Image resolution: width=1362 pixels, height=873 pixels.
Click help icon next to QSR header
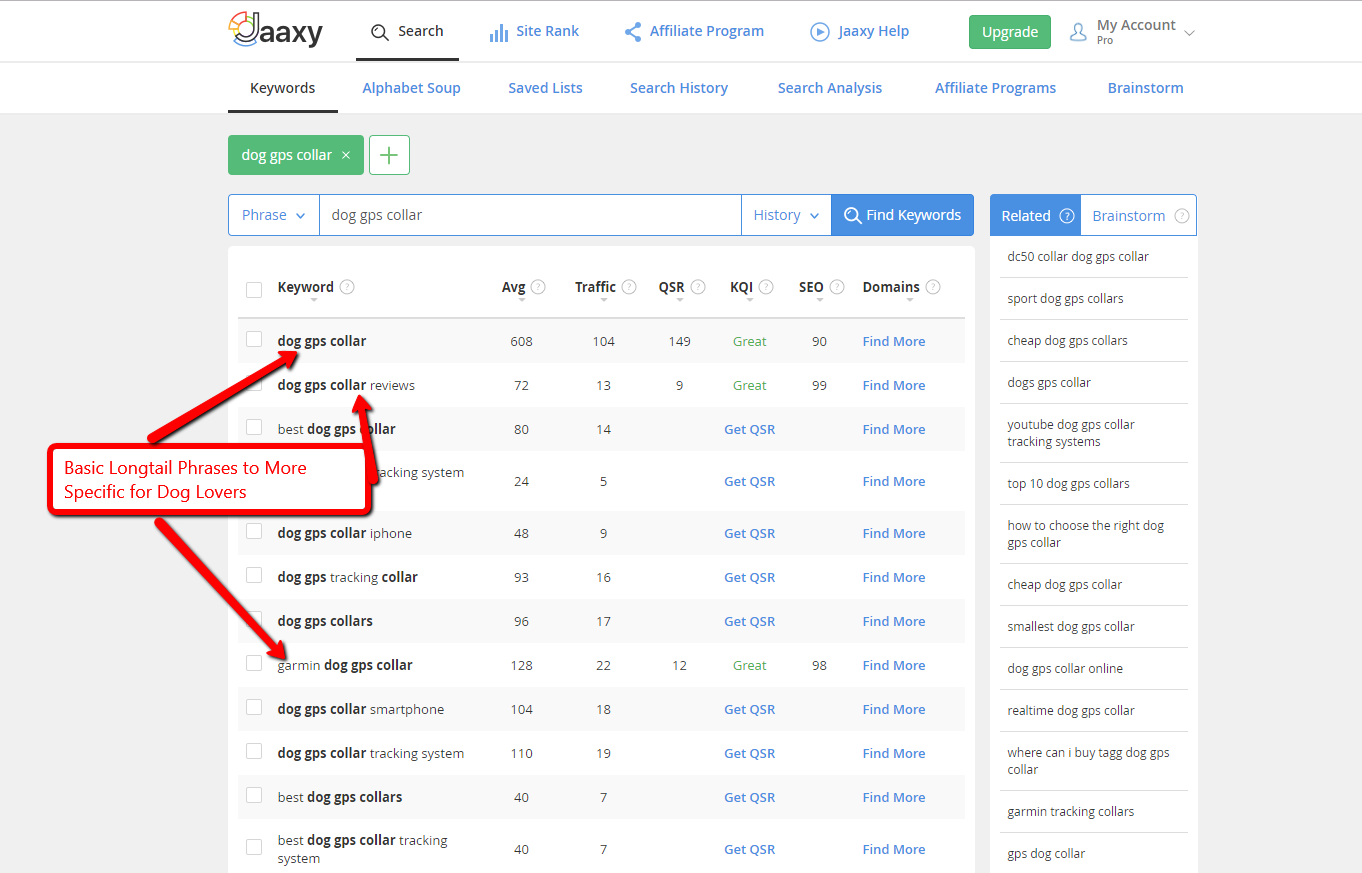pos(698,287)
